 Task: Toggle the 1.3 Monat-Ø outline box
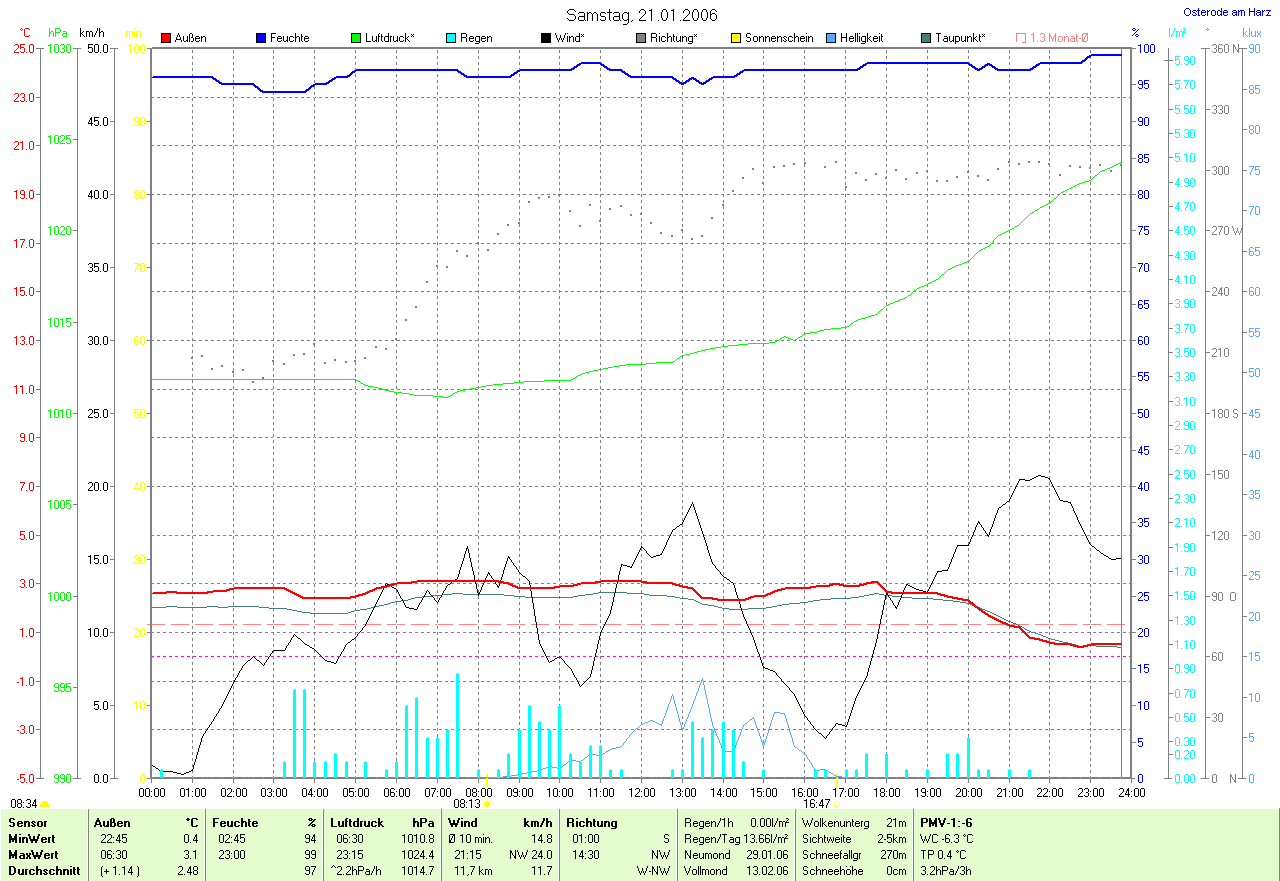[x=1021, y=38]
